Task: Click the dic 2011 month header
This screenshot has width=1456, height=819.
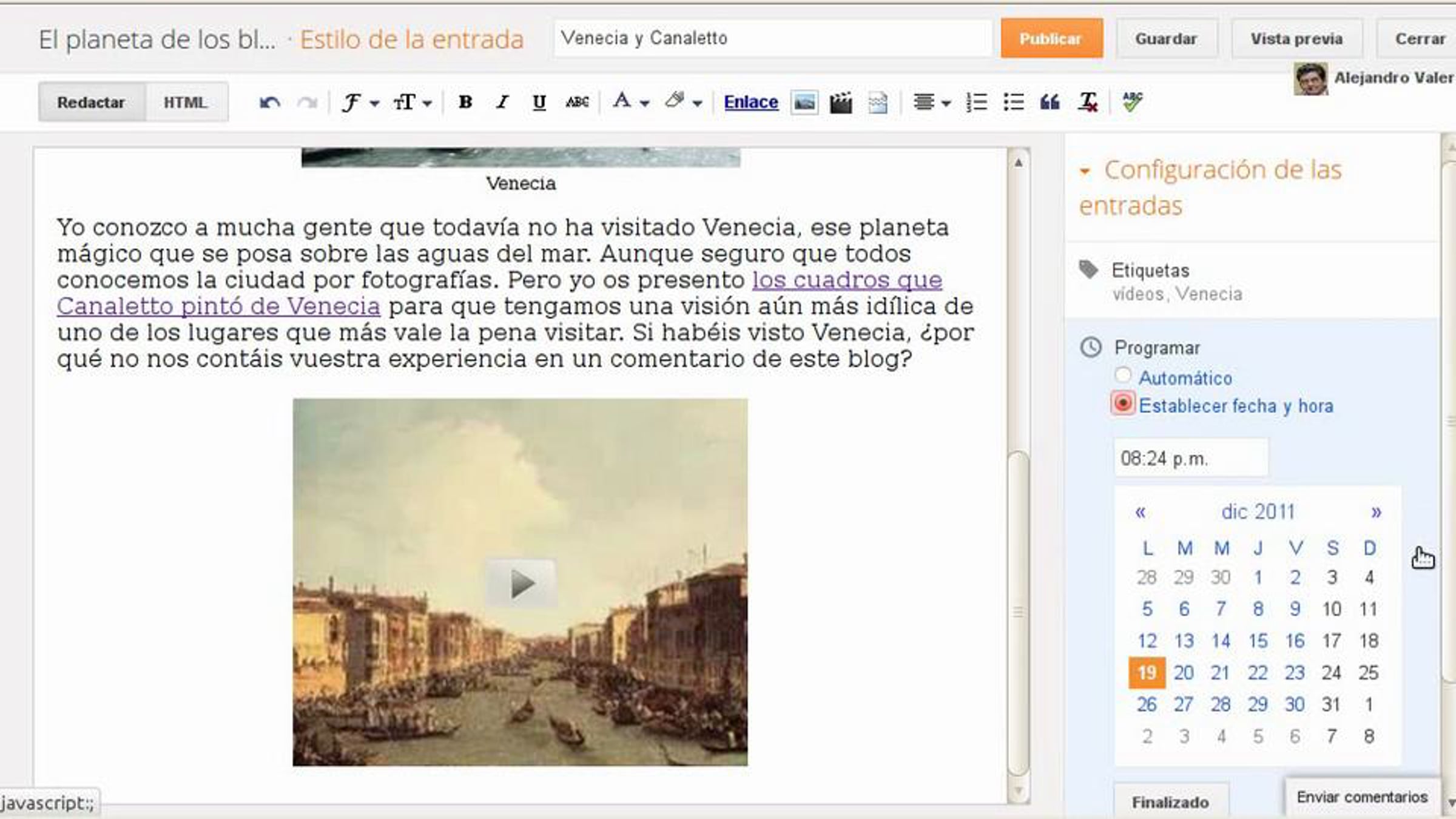Action: pos(1258,512)
